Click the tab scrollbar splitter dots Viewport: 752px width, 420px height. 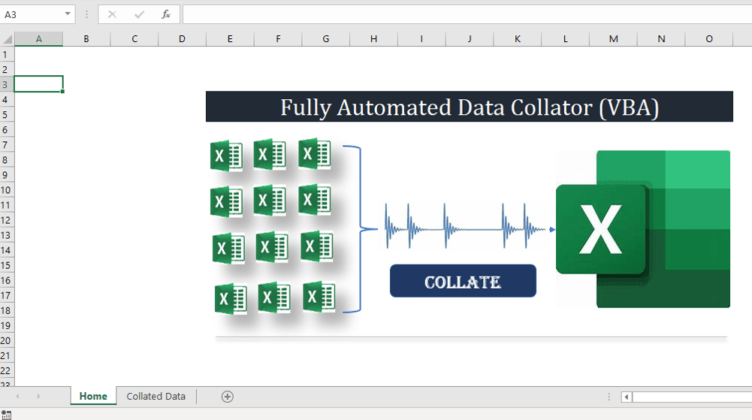pyautogui.click(x=609, y=397)
